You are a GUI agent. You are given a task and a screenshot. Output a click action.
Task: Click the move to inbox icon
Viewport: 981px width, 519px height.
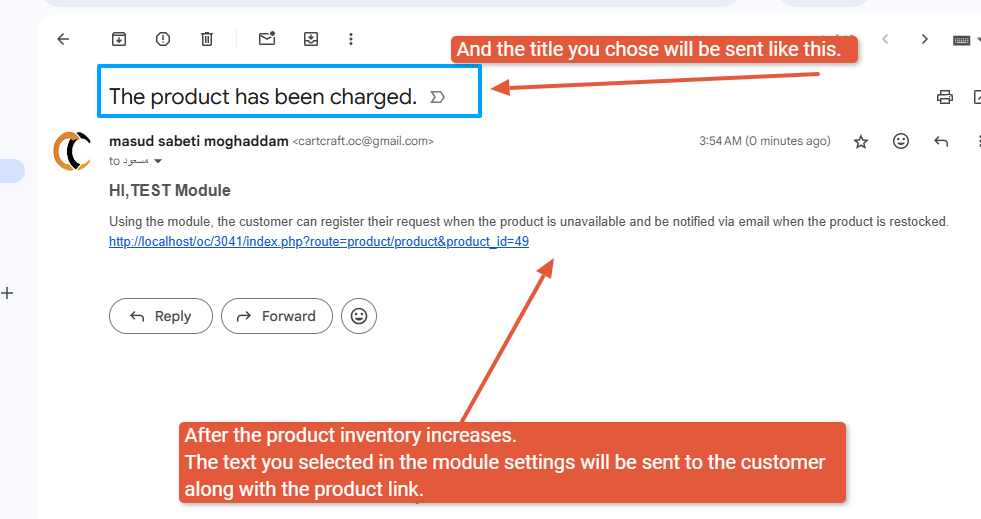tap(311, 39)
